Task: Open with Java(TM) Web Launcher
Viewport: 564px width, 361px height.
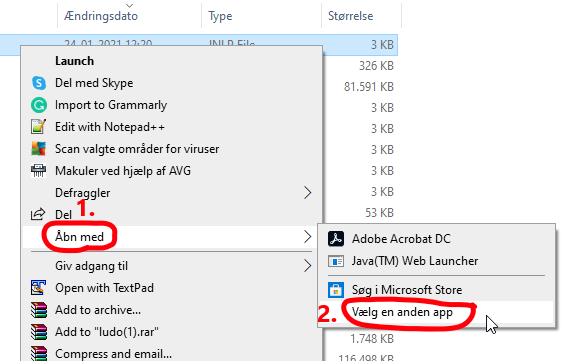Action: click(436, 261)
